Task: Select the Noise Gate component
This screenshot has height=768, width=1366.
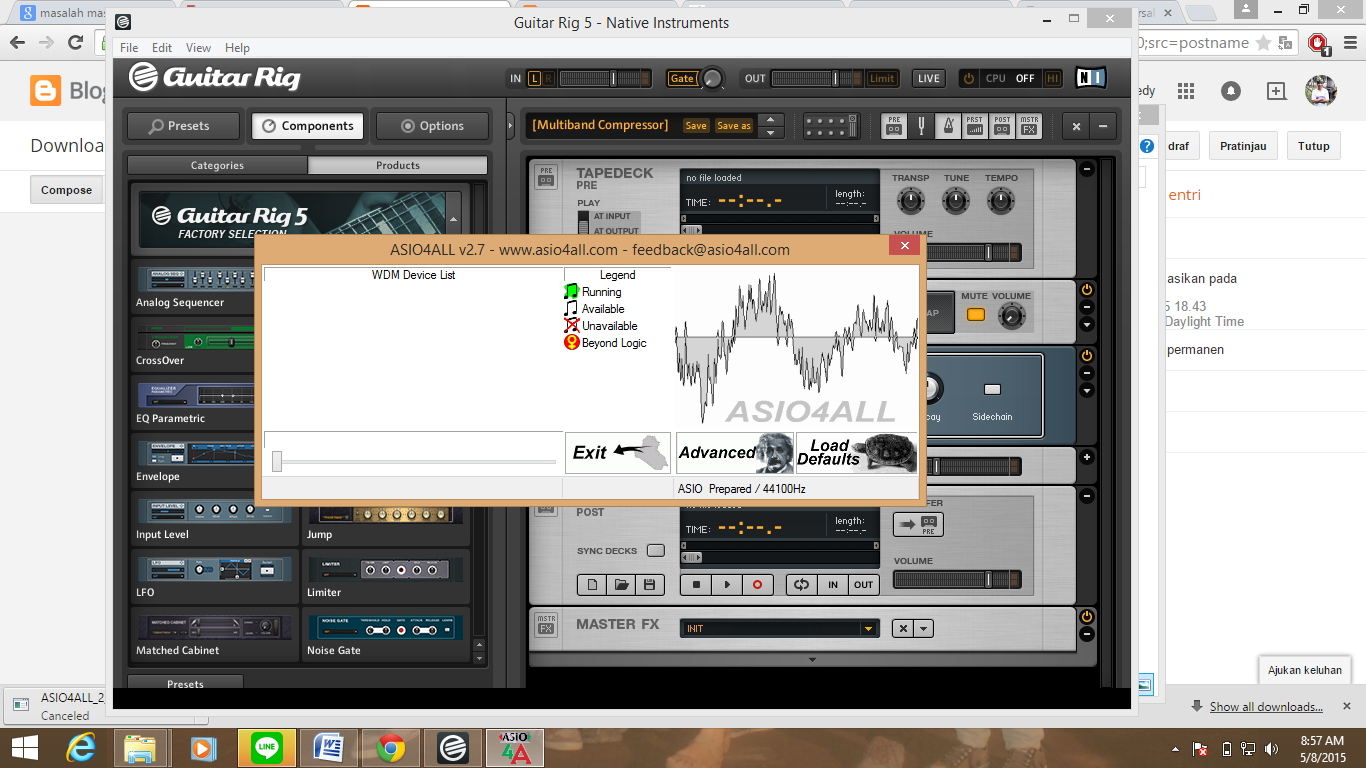Action: pos(384,636)
